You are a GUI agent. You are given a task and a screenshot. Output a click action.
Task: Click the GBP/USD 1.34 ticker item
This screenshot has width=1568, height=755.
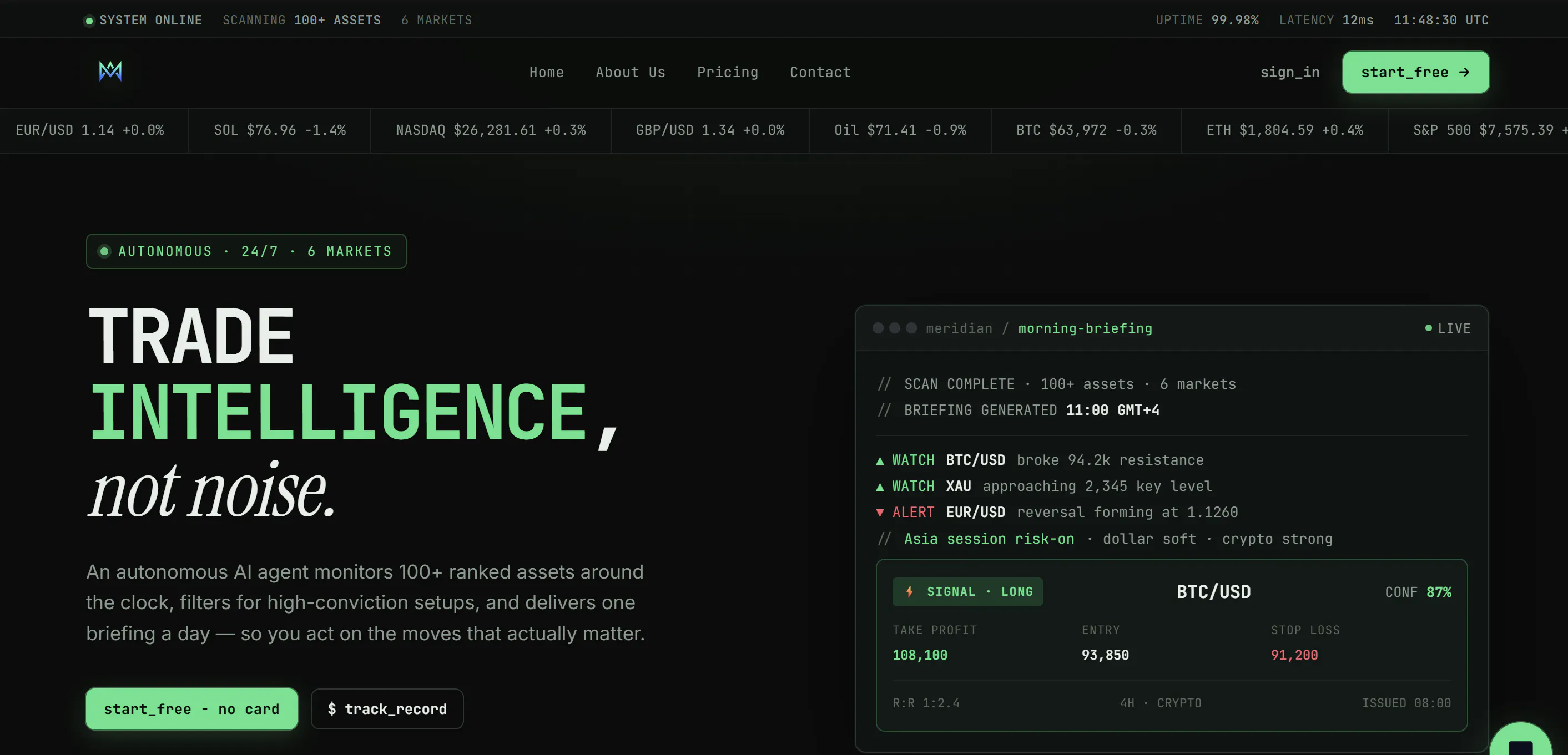pos(710,130)
